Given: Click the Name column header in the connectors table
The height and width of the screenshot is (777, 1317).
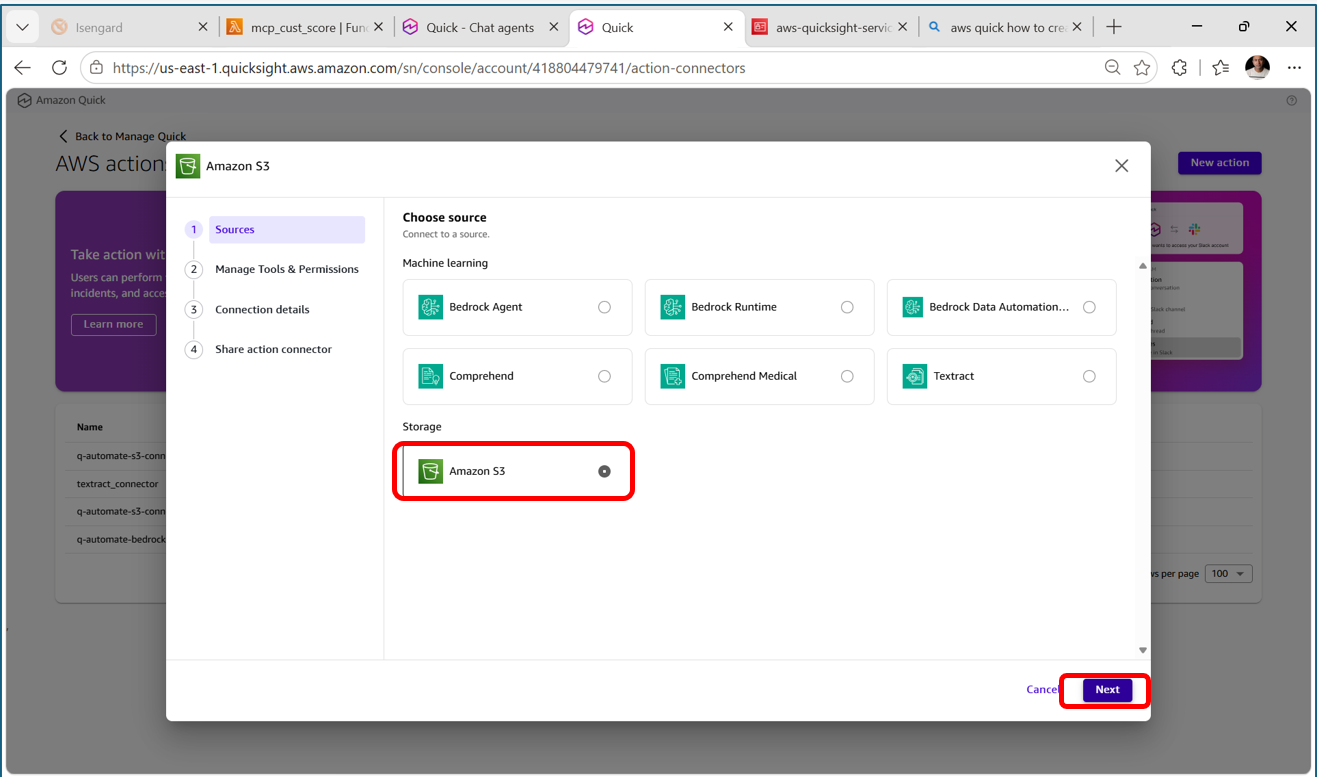Looking at the screenshot, I should [90, 427].
